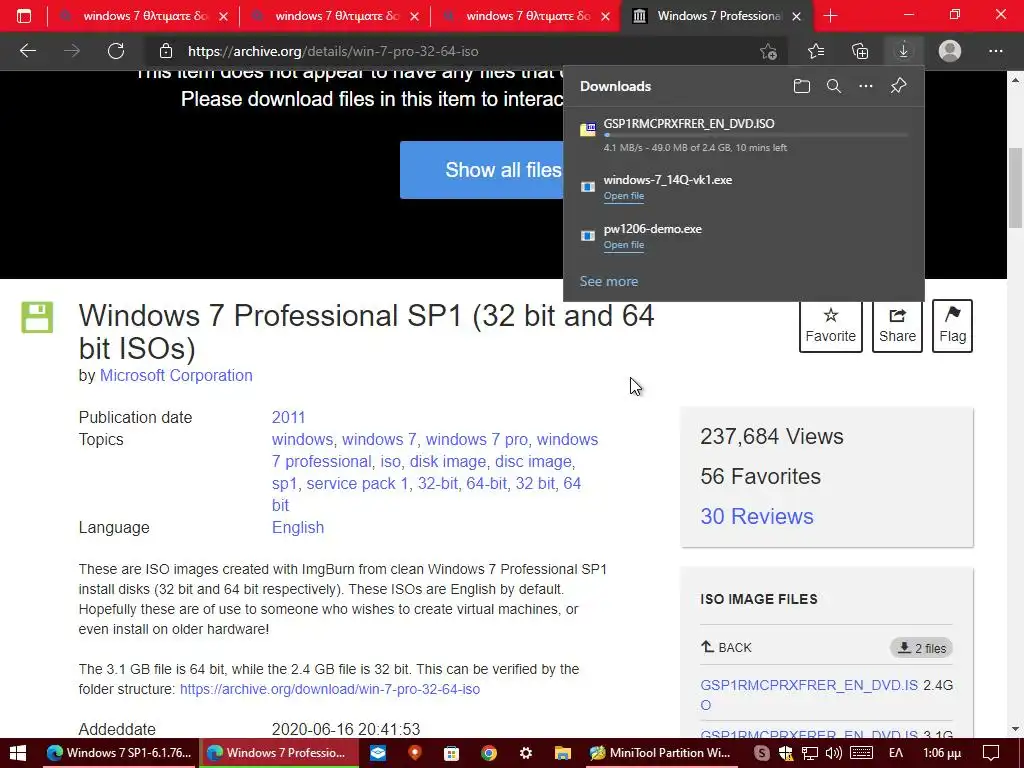Refresh the current page
Viewport: 1024px width, 768px height.
click(116, 51)
